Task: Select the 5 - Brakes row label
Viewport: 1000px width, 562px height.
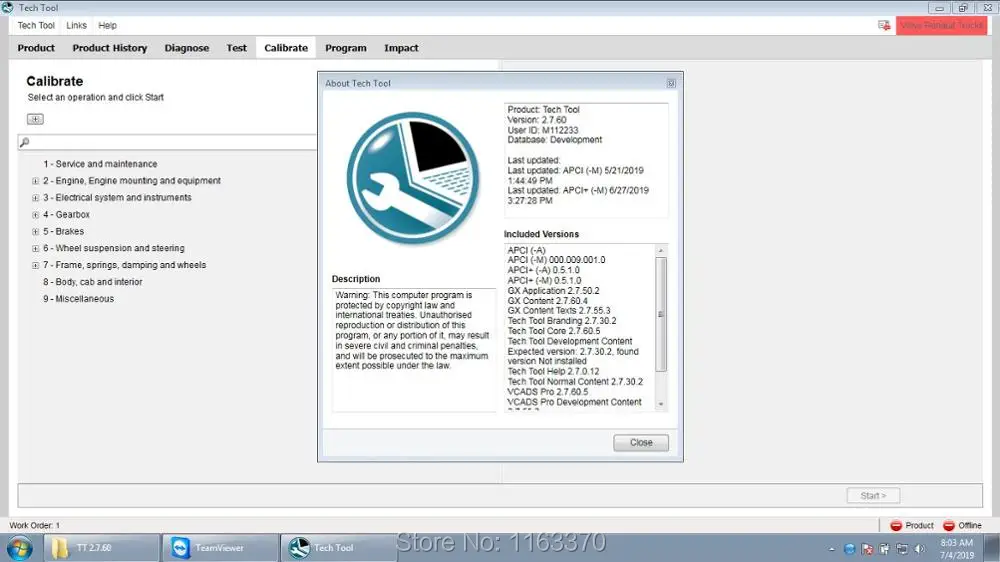Action: pyautogui.click(x=64, y=232)
